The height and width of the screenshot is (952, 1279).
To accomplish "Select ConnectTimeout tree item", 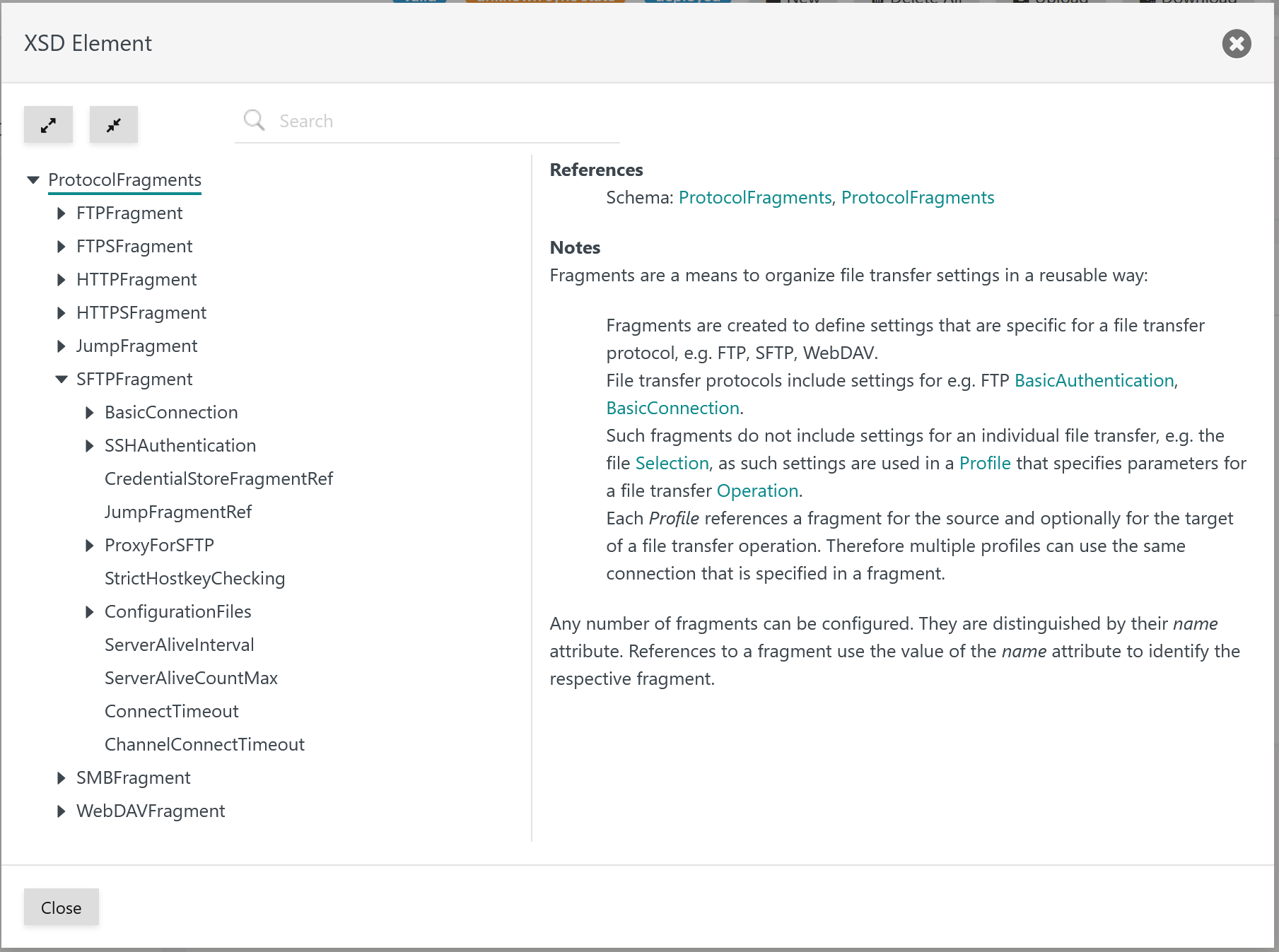I will (172, 712).
